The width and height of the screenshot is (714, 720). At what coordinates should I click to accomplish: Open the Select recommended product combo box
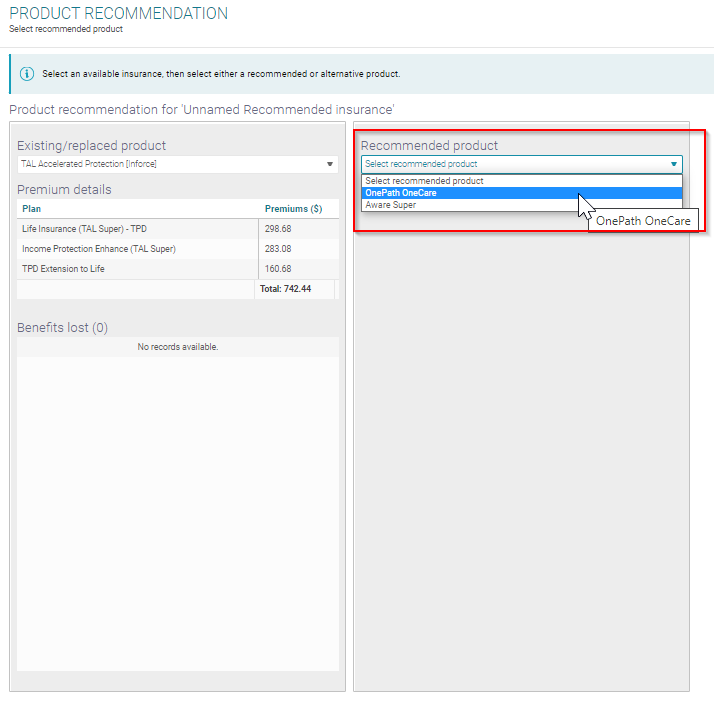(522, 164)
